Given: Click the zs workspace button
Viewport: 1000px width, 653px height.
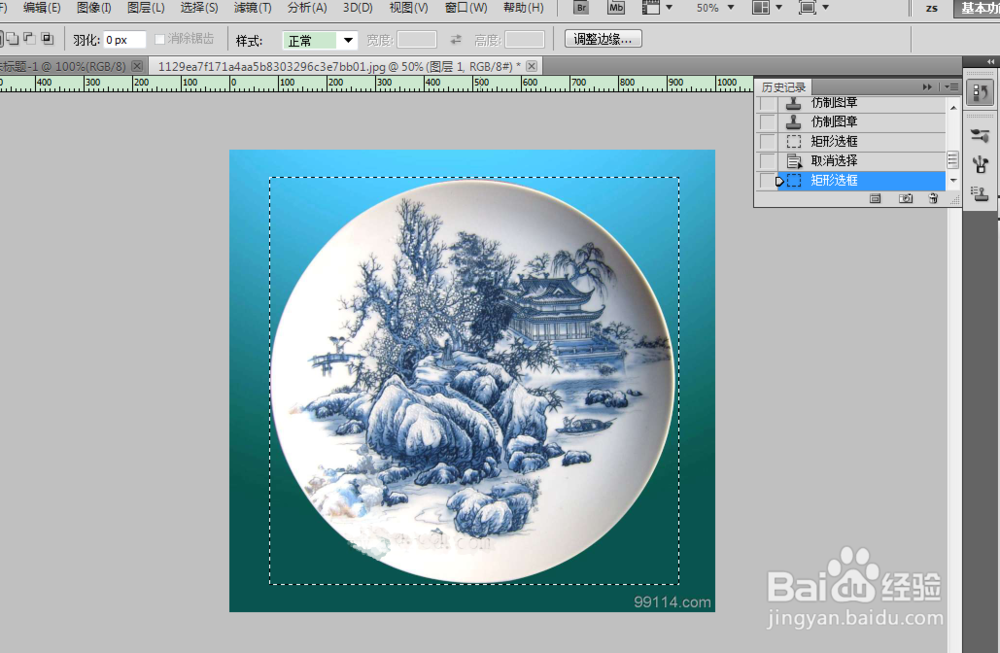Looking at the screenshot, I should click(932, 8).
